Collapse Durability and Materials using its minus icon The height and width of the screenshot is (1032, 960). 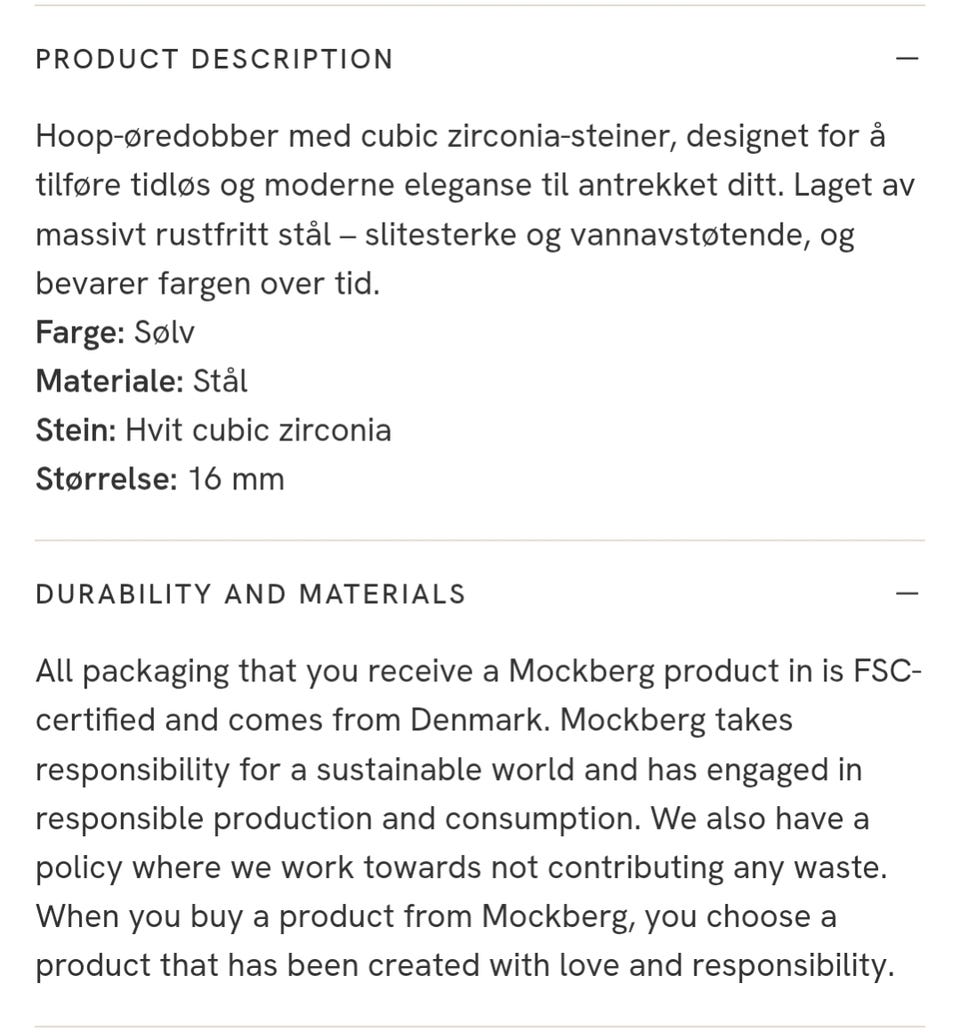(x=906, y=594)
